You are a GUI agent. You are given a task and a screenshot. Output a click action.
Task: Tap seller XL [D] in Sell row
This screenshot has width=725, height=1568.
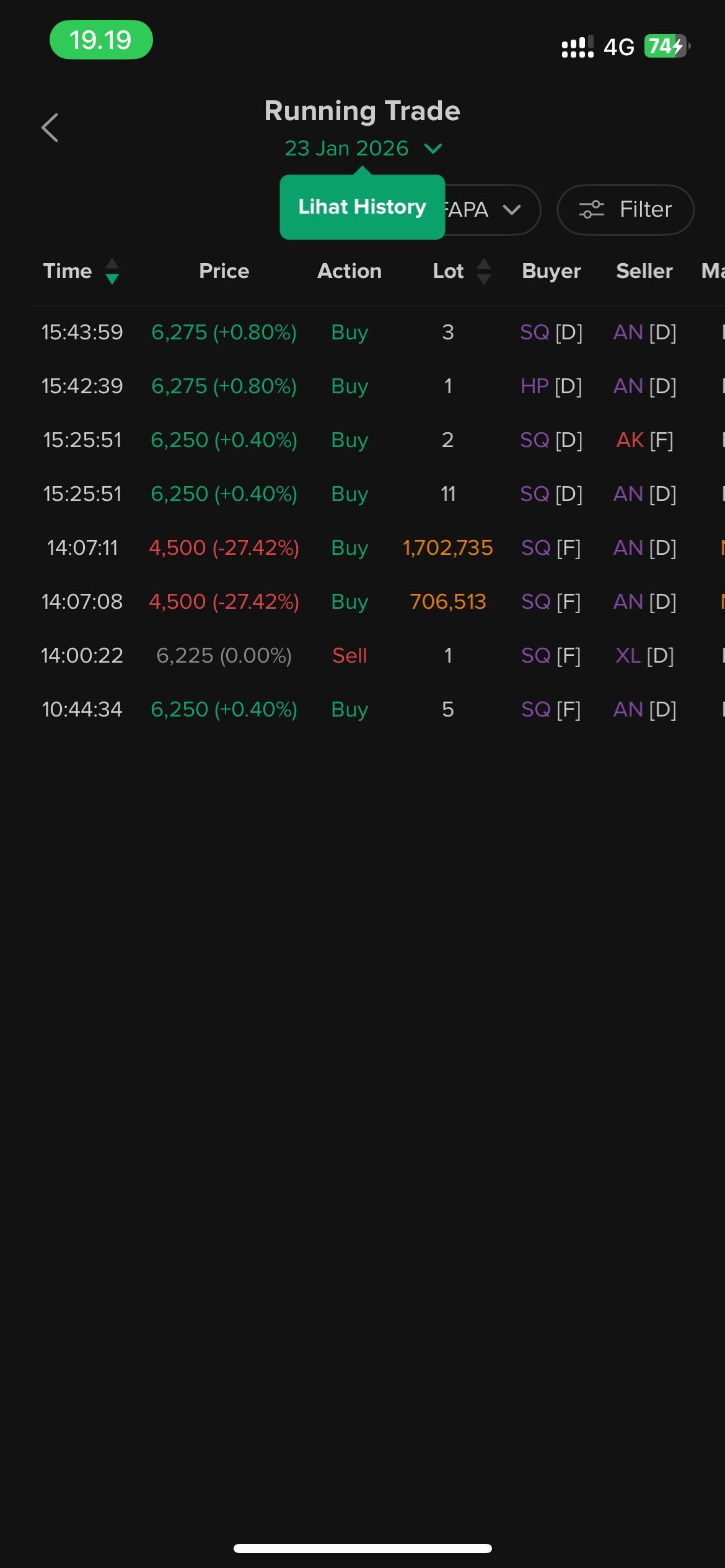click(644, 656)
